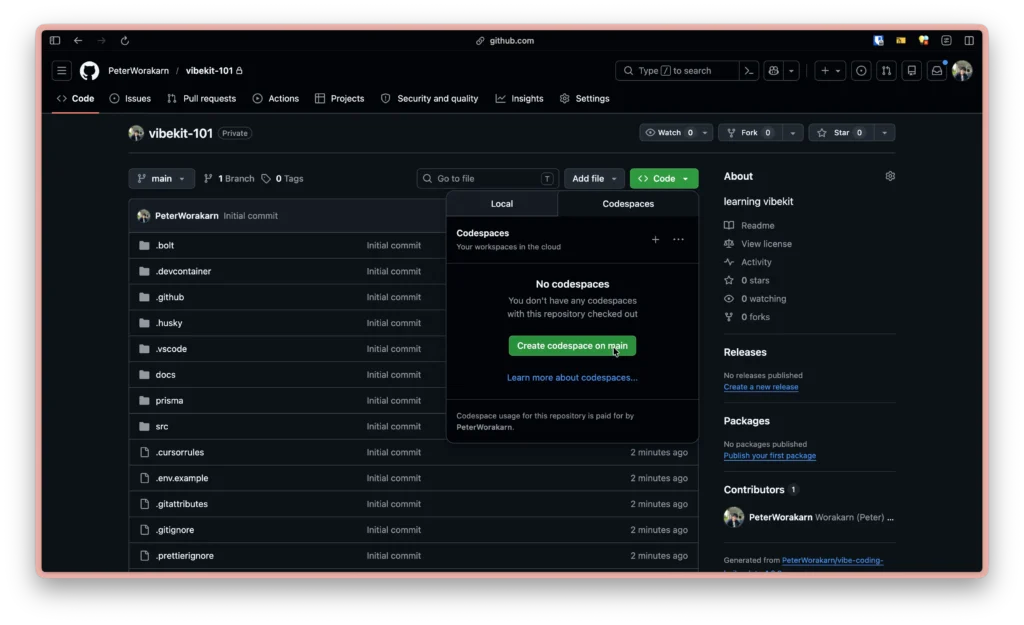This screenshot has width=1024, height=625.
Task: Open the Projects tab
Action: click(340, 99)
